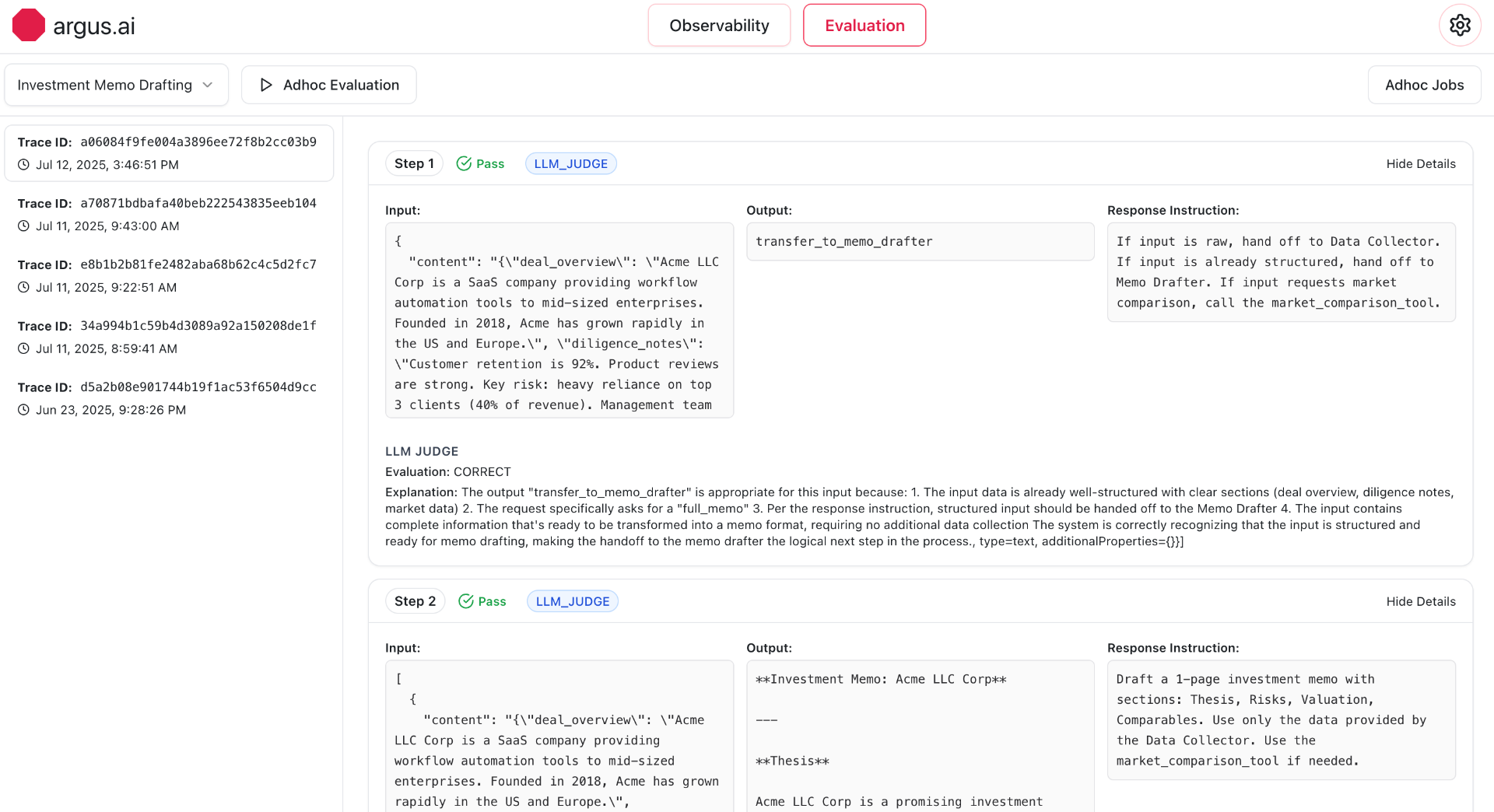Screen dimensions: 1494x812
Task: Open the Investment Memo Drafting dropdown
Action: click(x=116, y=85)
